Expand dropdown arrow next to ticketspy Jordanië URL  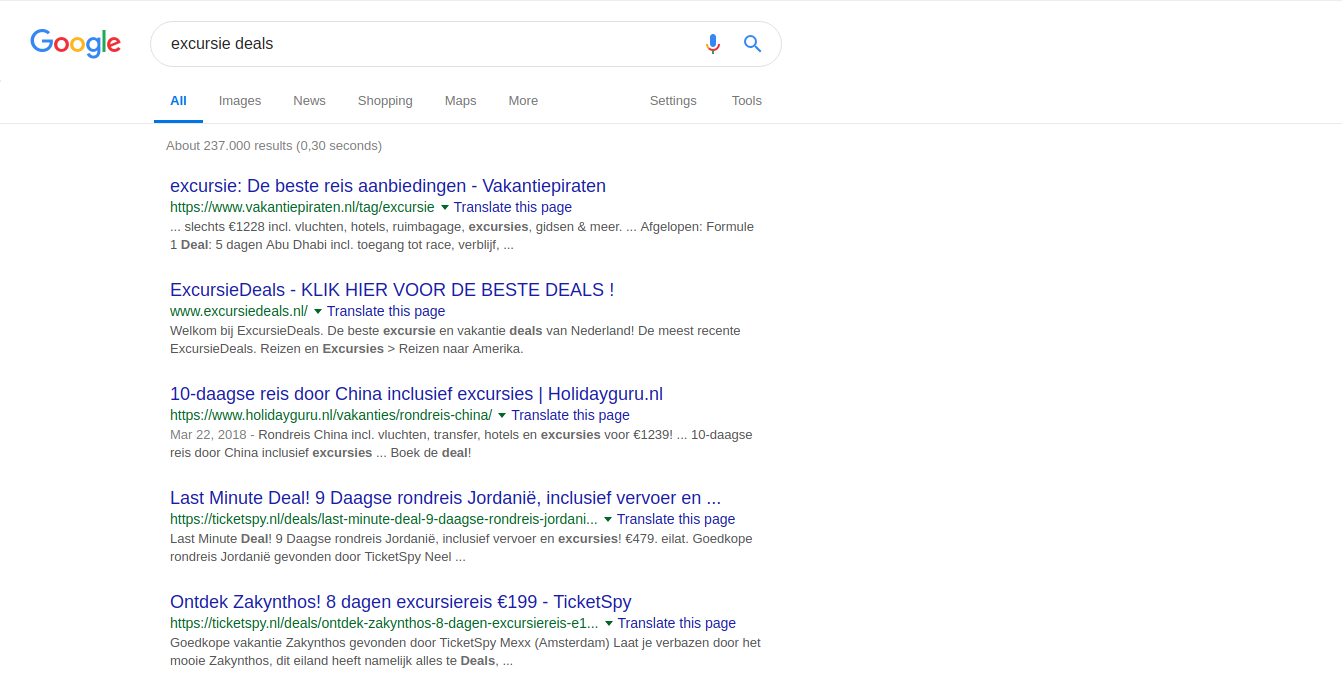click(x=608, y=519)
